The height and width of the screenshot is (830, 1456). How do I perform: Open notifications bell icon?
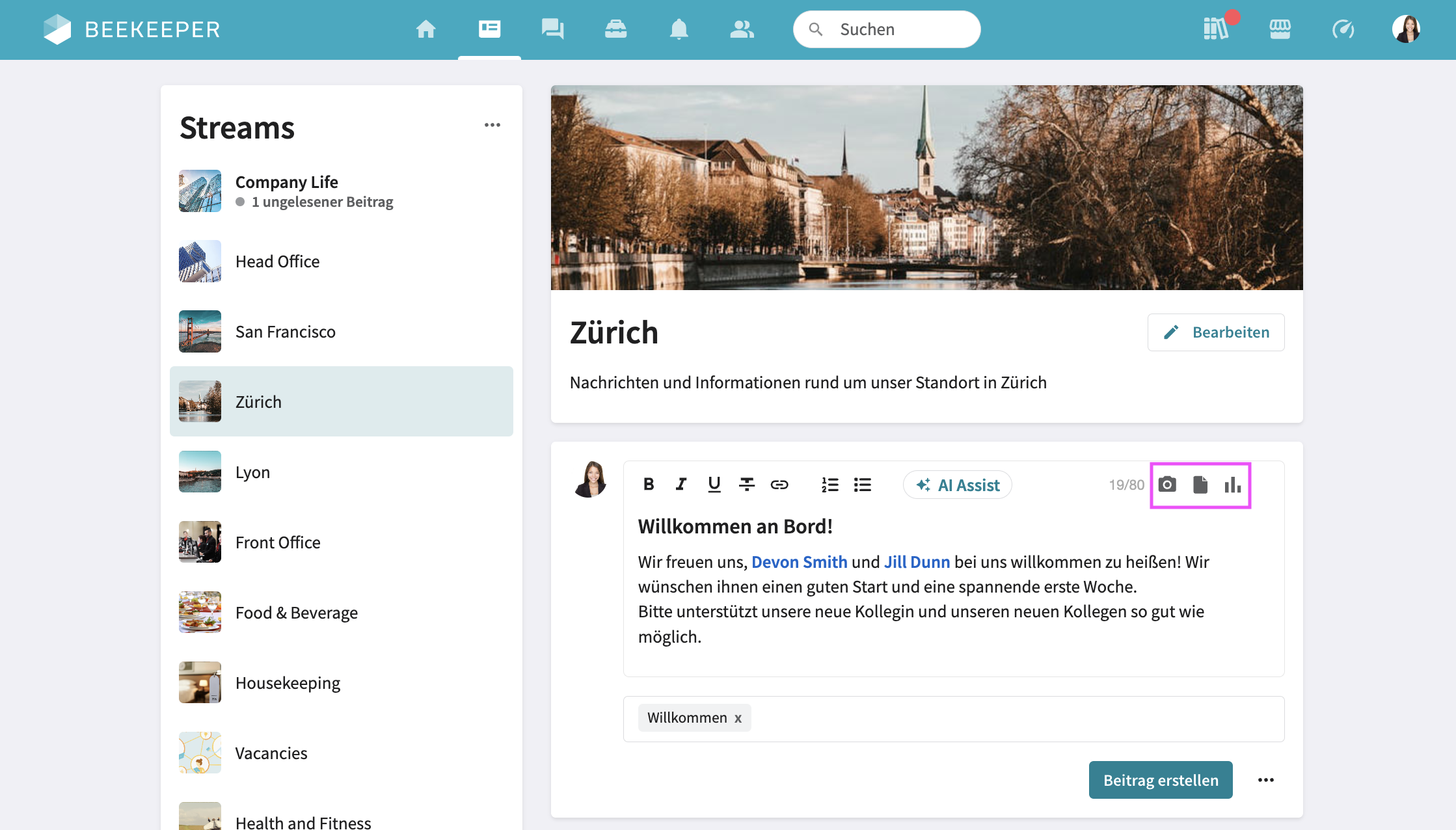(679, 29)
